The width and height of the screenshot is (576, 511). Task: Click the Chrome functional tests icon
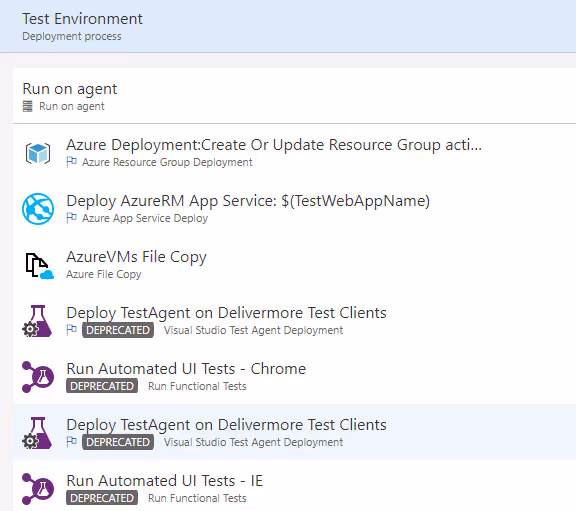pos(37,377)
